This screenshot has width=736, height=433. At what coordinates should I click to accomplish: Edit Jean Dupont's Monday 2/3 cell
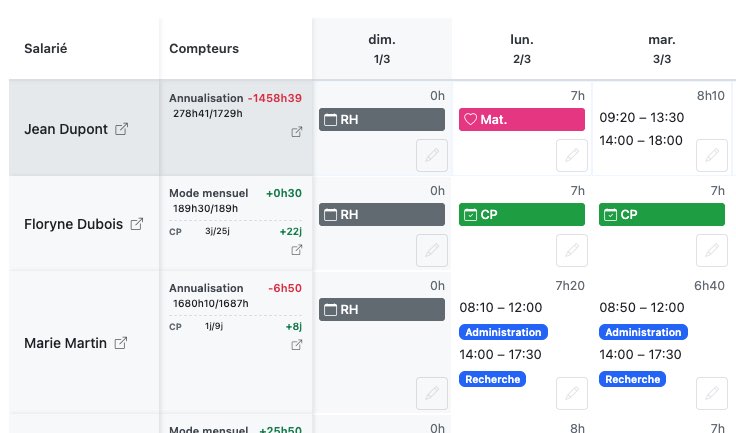(571, 155)
